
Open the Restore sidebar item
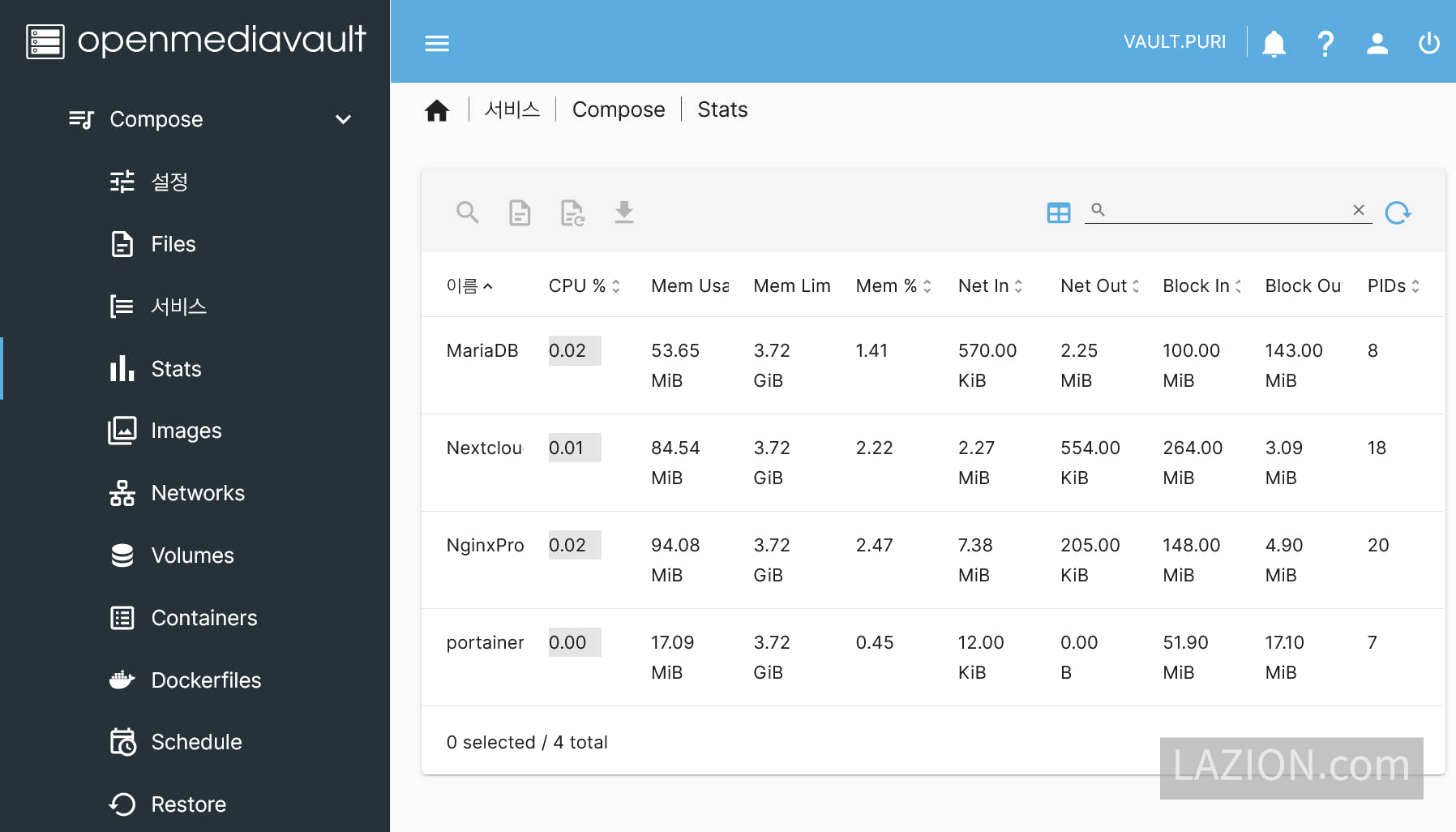click(195, 804)
